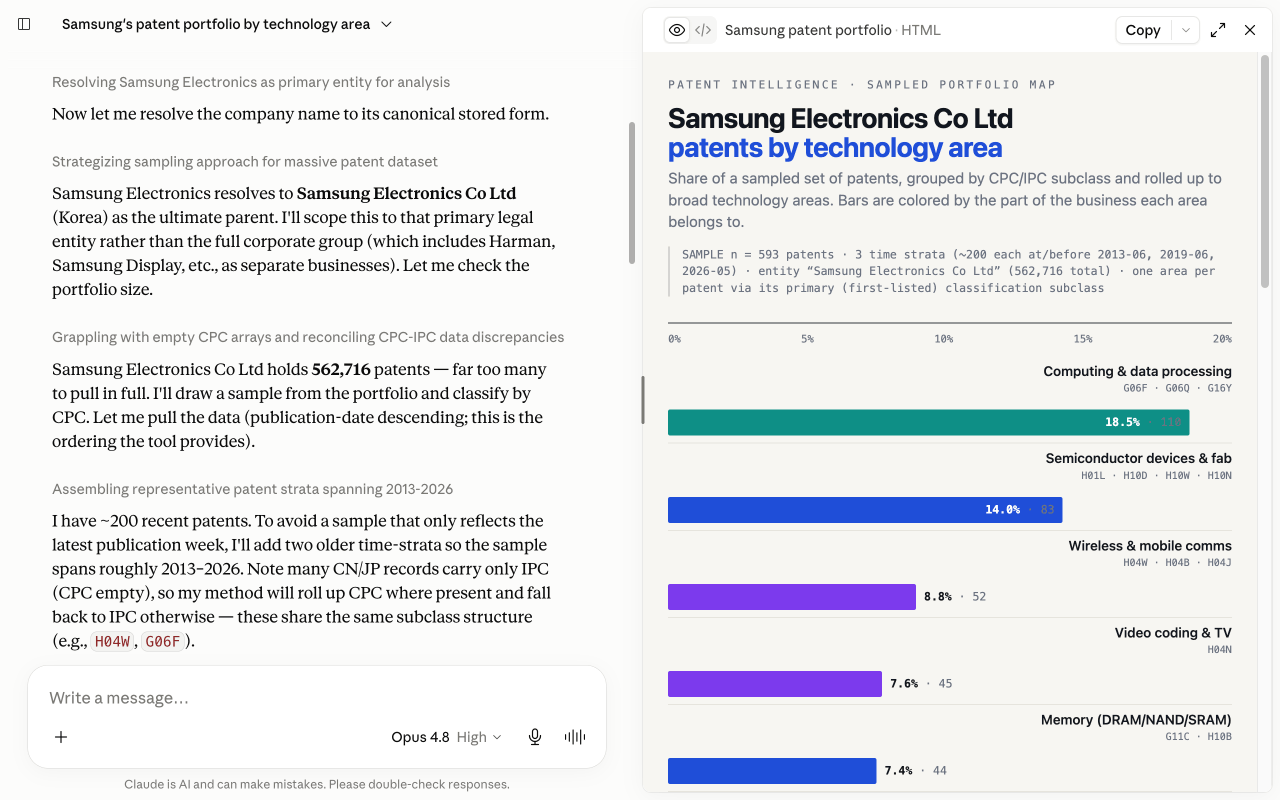
Task: Switch artifact to preview eye view
Action: click(x=677, y=30)
